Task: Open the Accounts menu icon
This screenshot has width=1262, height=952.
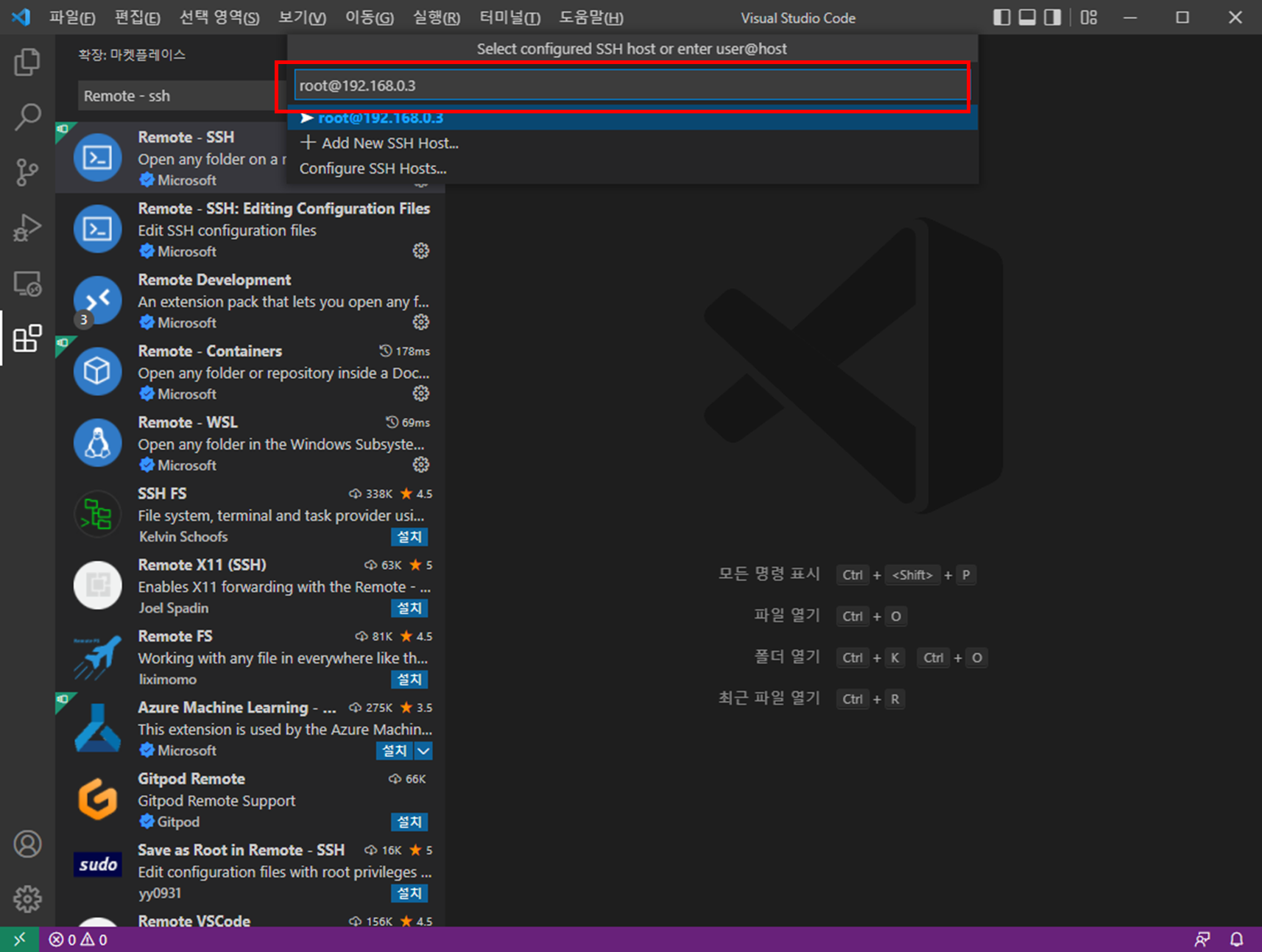Action: click(x=27, y=844)
